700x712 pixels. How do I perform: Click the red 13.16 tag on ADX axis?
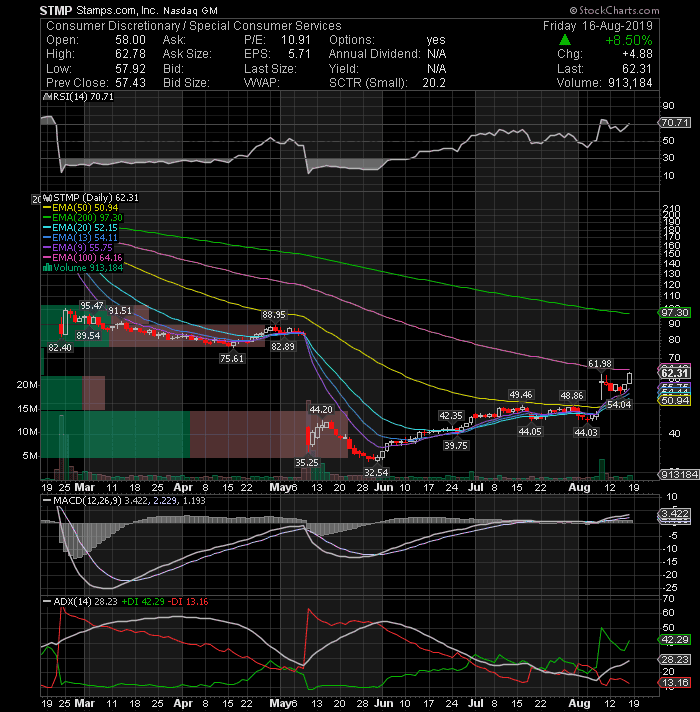click(675, 682)
